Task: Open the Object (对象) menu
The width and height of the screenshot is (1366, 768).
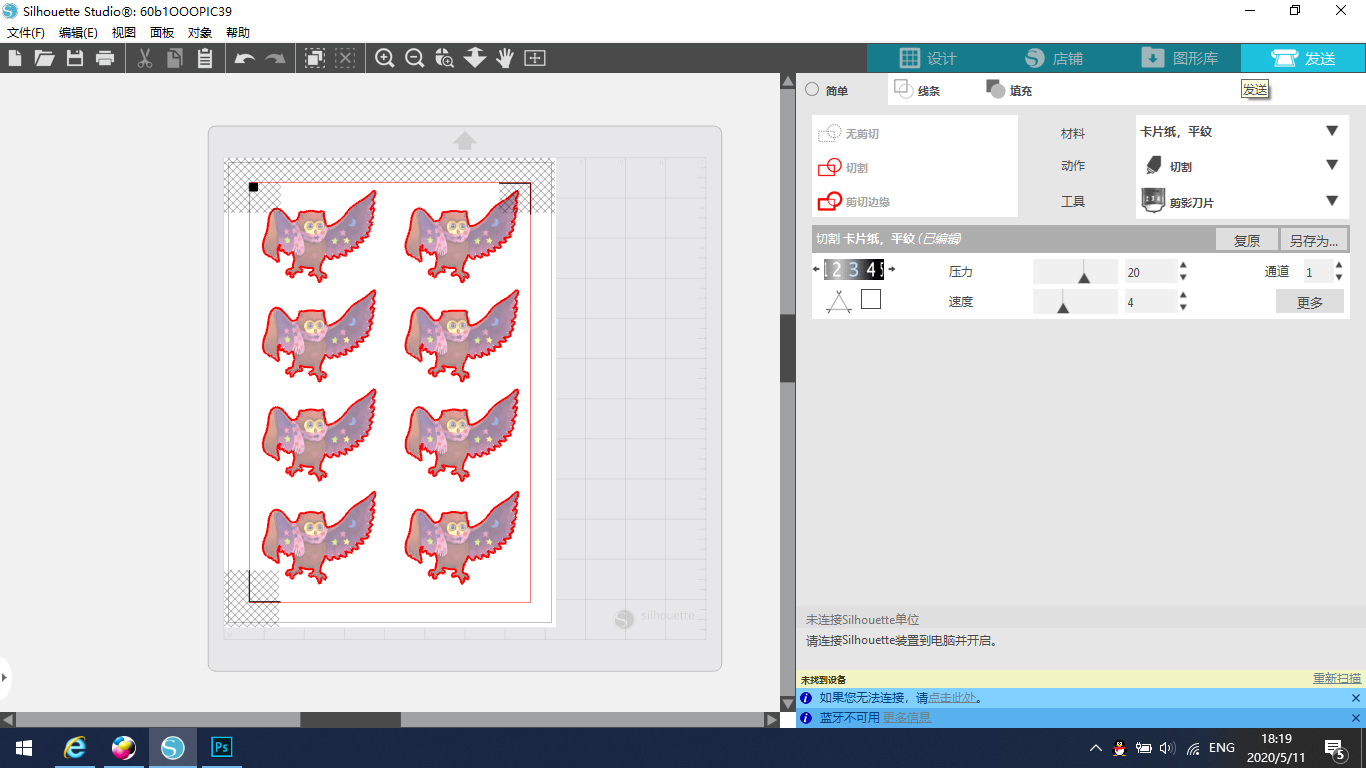Action: point(200,32)
